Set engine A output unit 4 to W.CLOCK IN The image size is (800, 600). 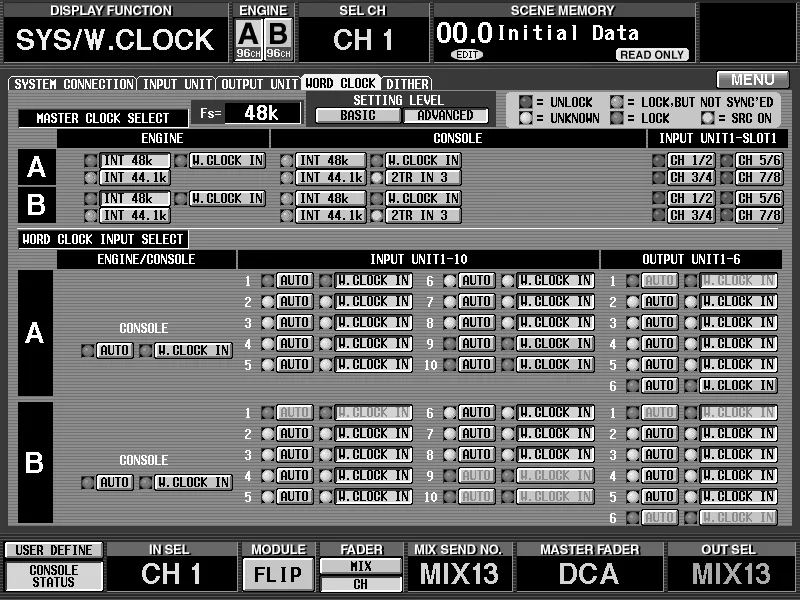738,343
